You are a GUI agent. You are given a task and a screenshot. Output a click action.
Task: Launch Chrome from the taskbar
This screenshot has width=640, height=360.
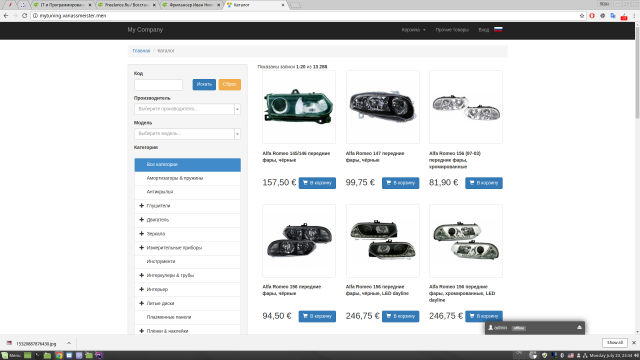59,356
